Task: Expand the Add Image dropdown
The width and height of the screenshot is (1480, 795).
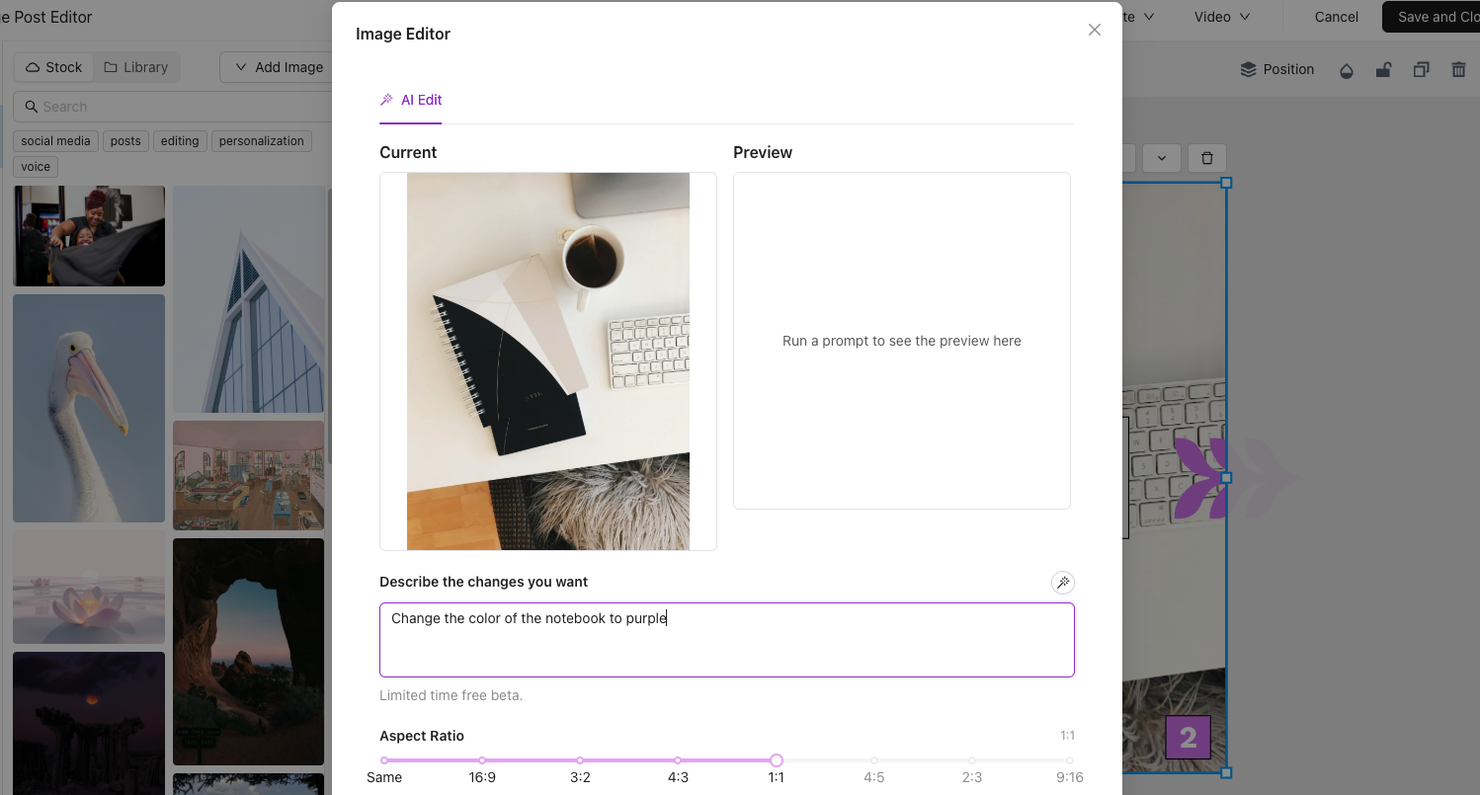Action: (x=278, y=67)
